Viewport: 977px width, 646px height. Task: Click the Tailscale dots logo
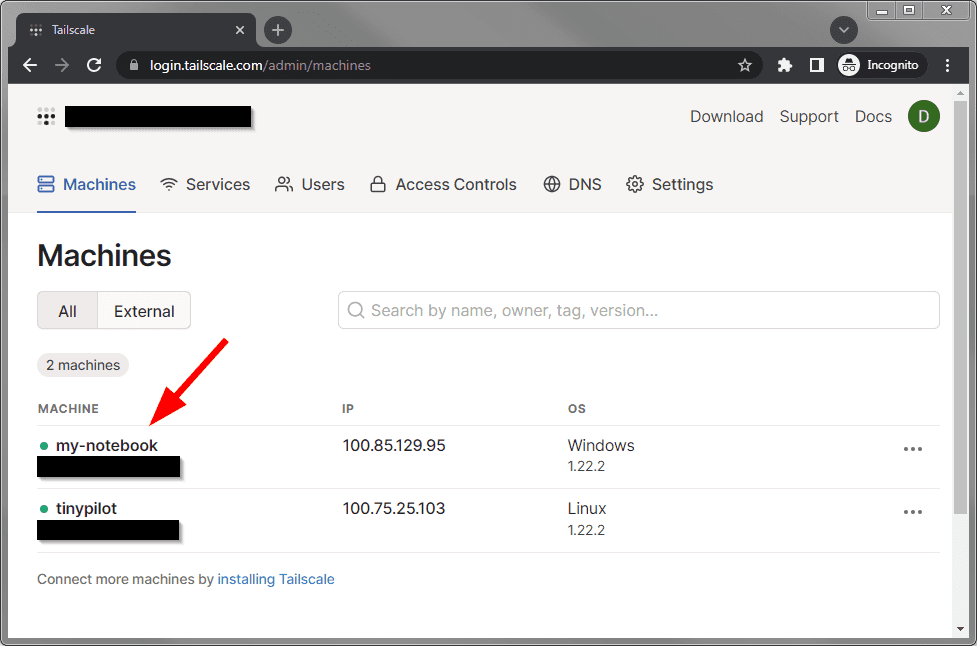click(46, 116)
